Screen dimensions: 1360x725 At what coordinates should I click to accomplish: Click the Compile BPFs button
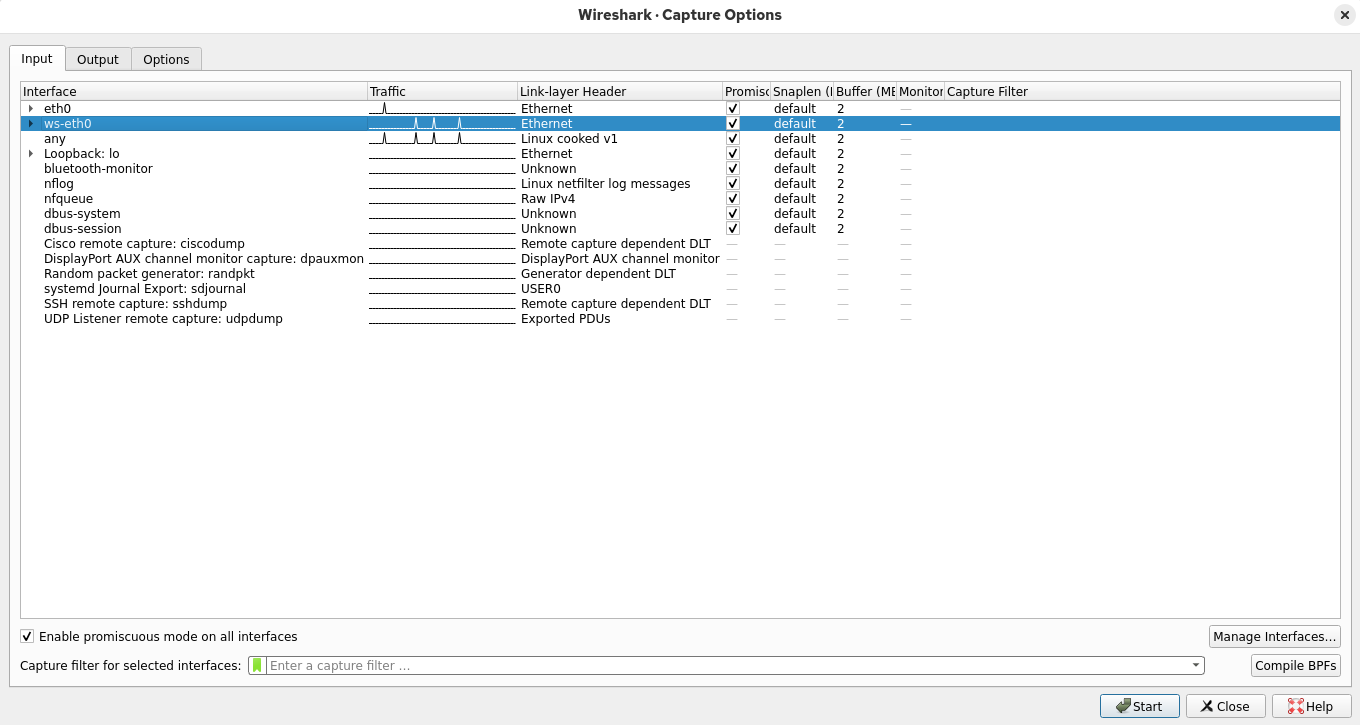tap(1295, 666)
